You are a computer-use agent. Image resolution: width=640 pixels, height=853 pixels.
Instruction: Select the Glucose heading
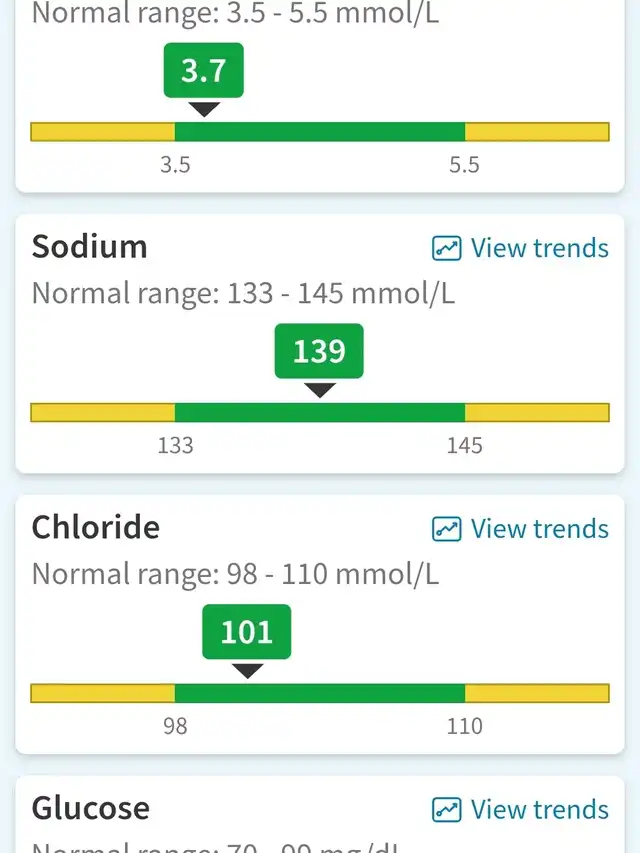91,808
